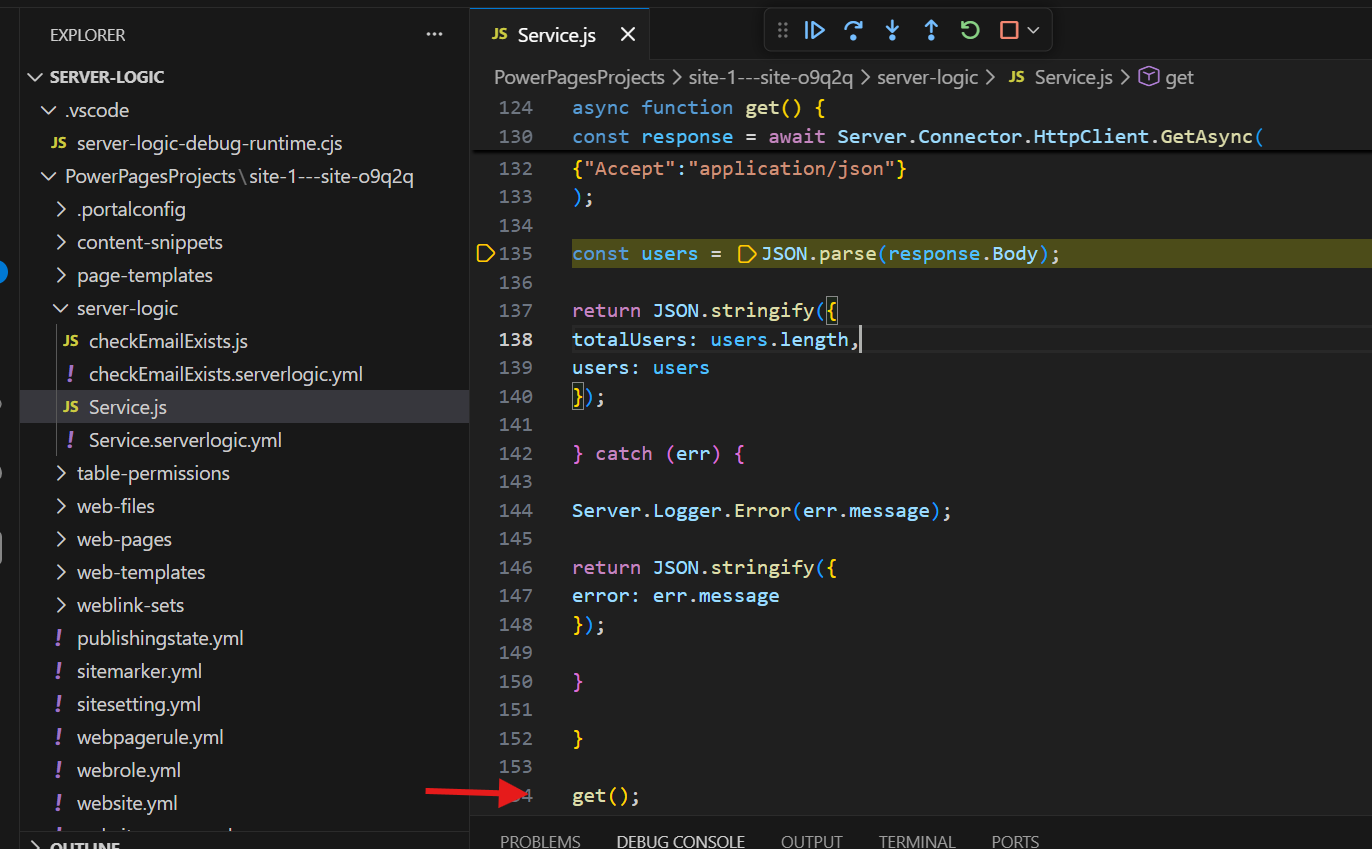This screenshot has width=1372, height=849.
Task: Click the Step Out debug icon
Action: [x=931, y=30]
